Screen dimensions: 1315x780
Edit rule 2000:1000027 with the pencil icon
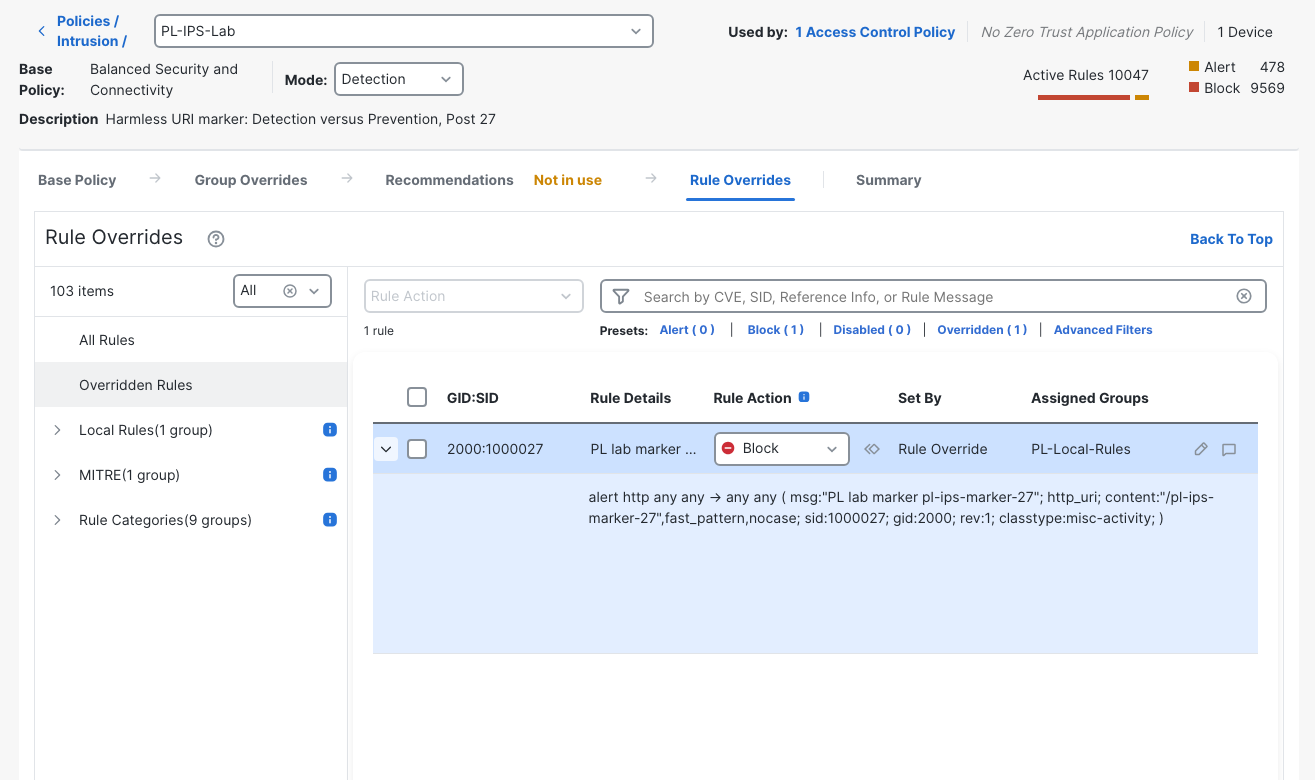(1201, 449)
